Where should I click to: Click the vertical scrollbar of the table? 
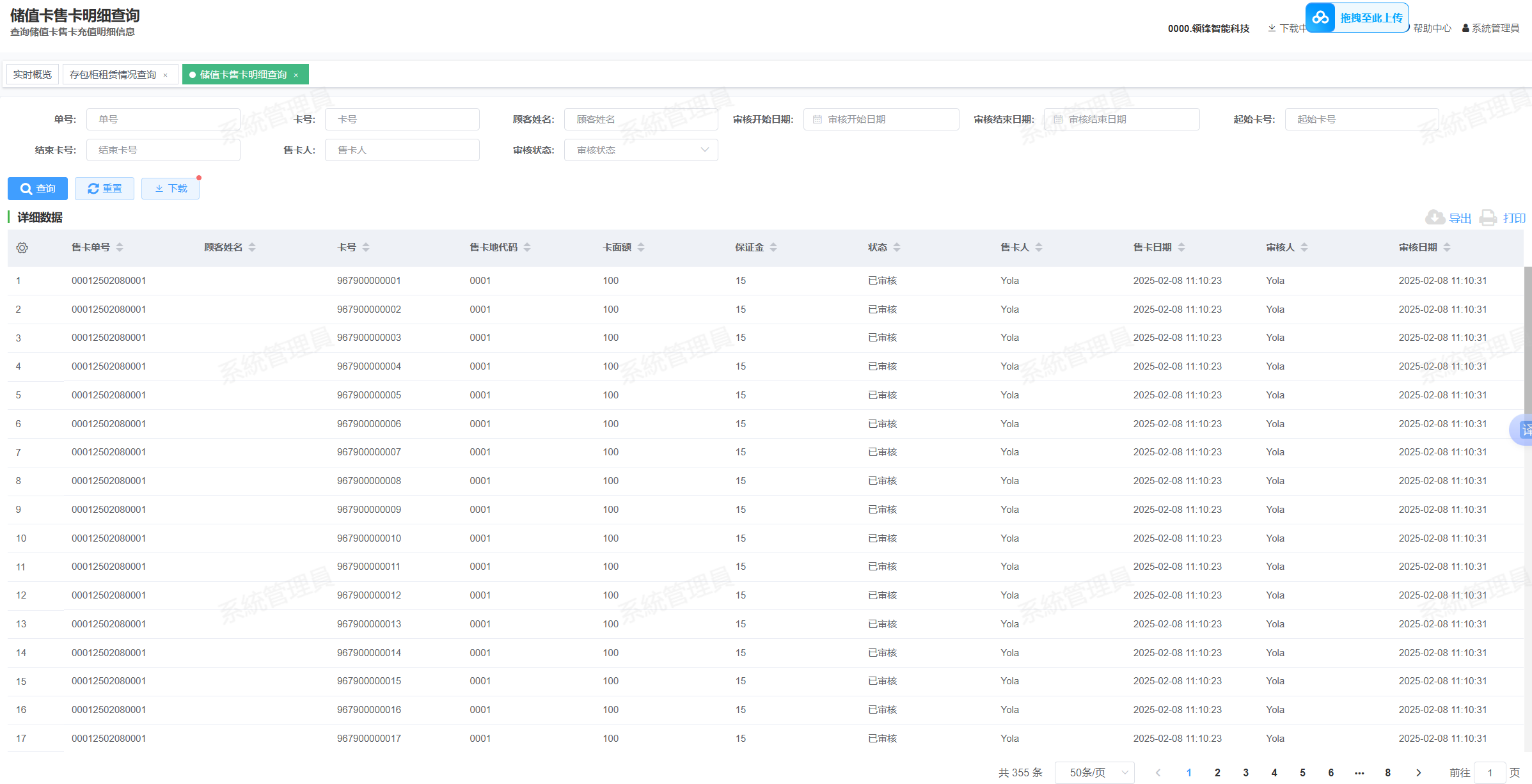click(x=1528, y=339)
